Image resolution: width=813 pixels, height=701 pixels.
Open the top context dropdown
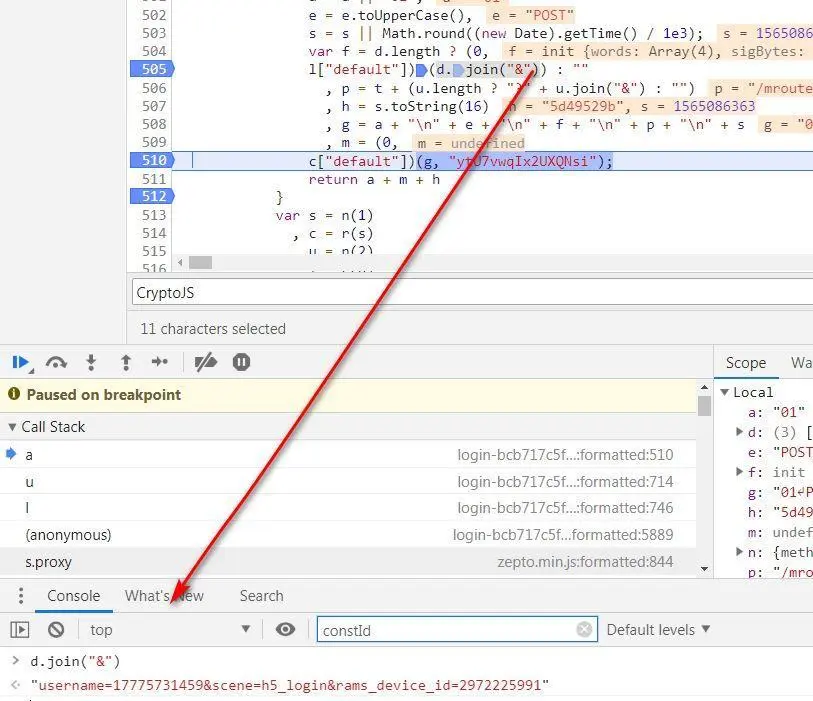click(170, 629)
